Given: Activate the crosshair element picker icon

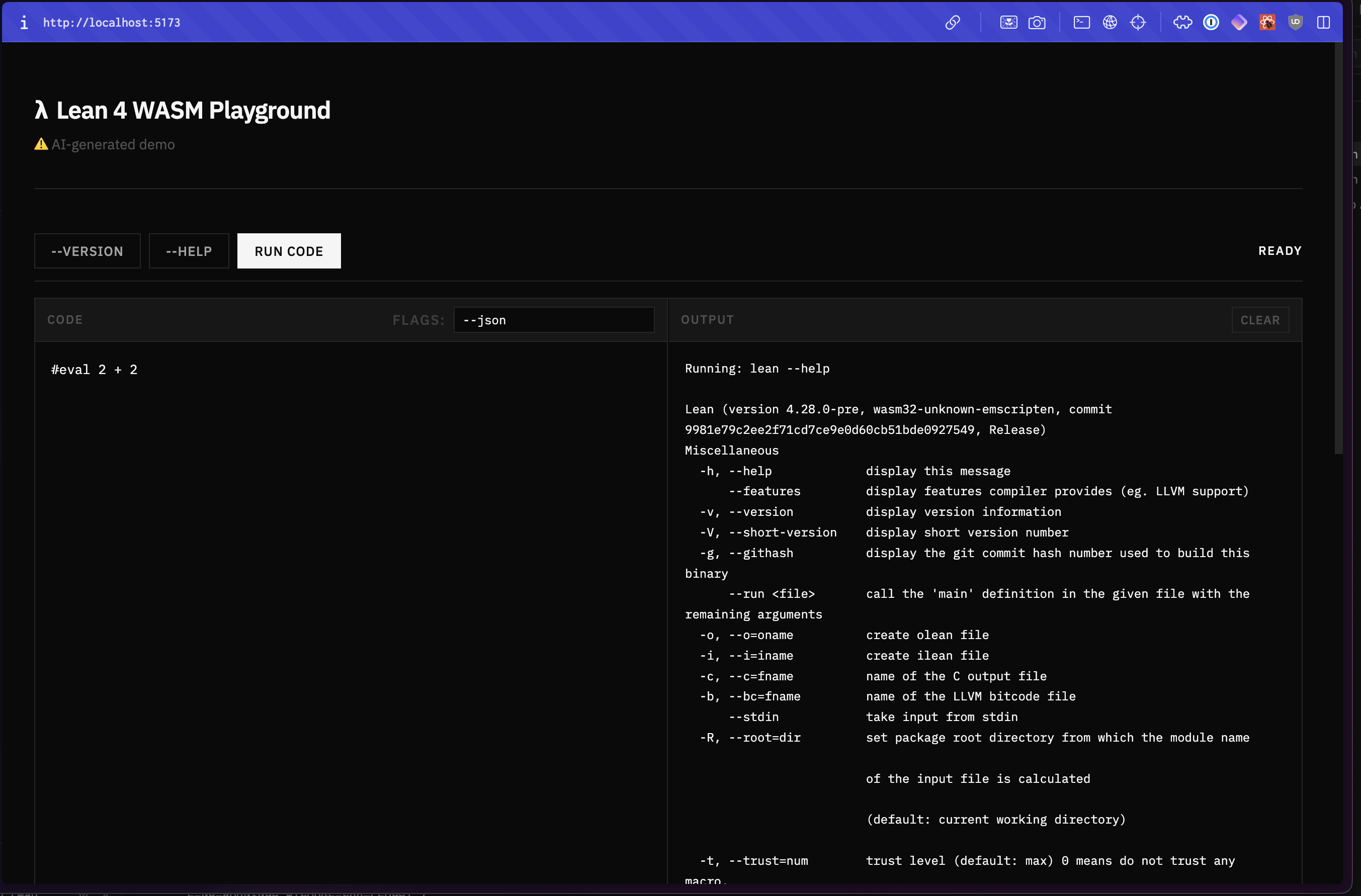Looking at the screenshot, I should click(x=1138, y=22).
